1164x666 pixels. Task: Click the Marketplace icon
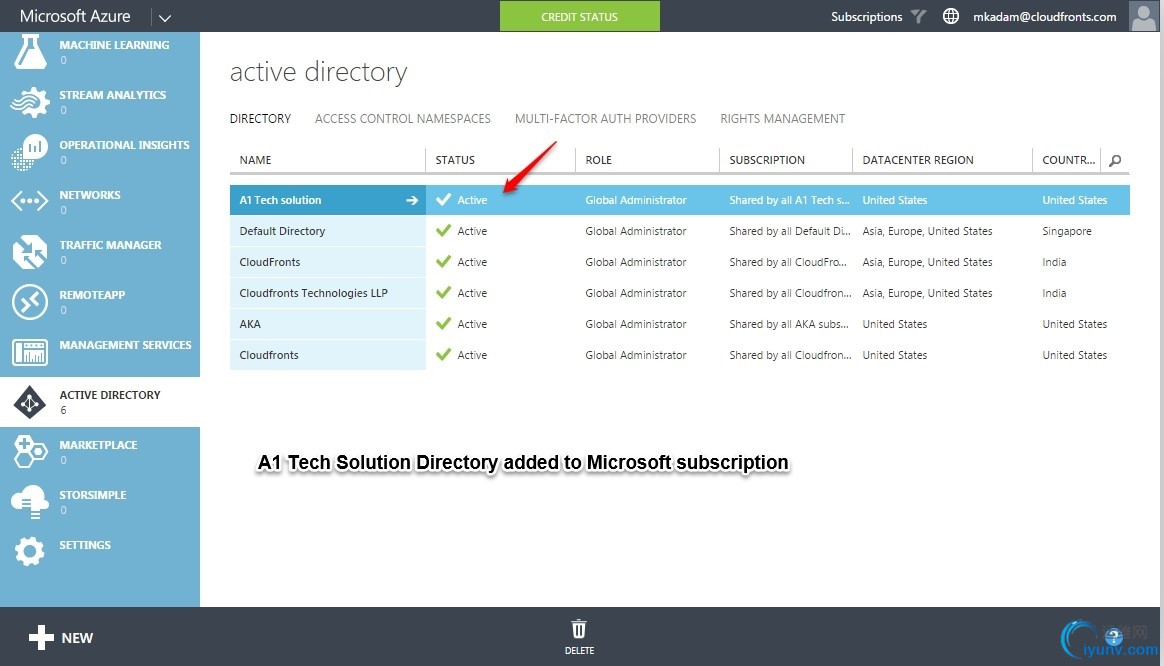(x=29, y=452)
